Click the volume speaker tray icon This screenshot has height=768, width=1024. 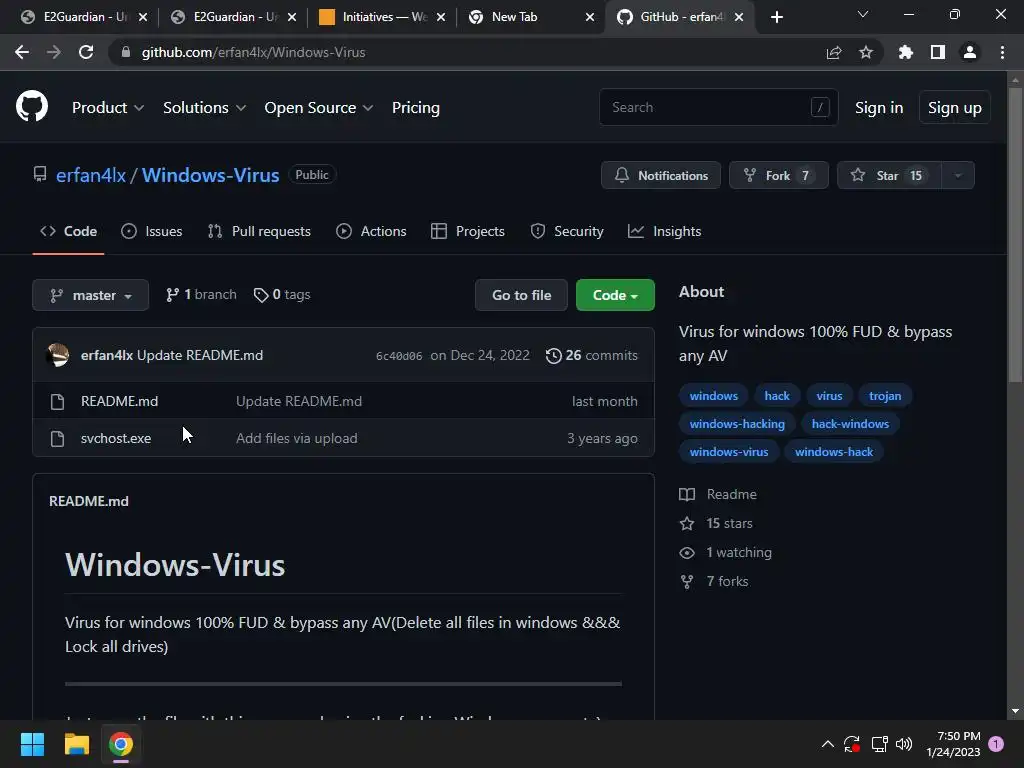pos(904,744)
